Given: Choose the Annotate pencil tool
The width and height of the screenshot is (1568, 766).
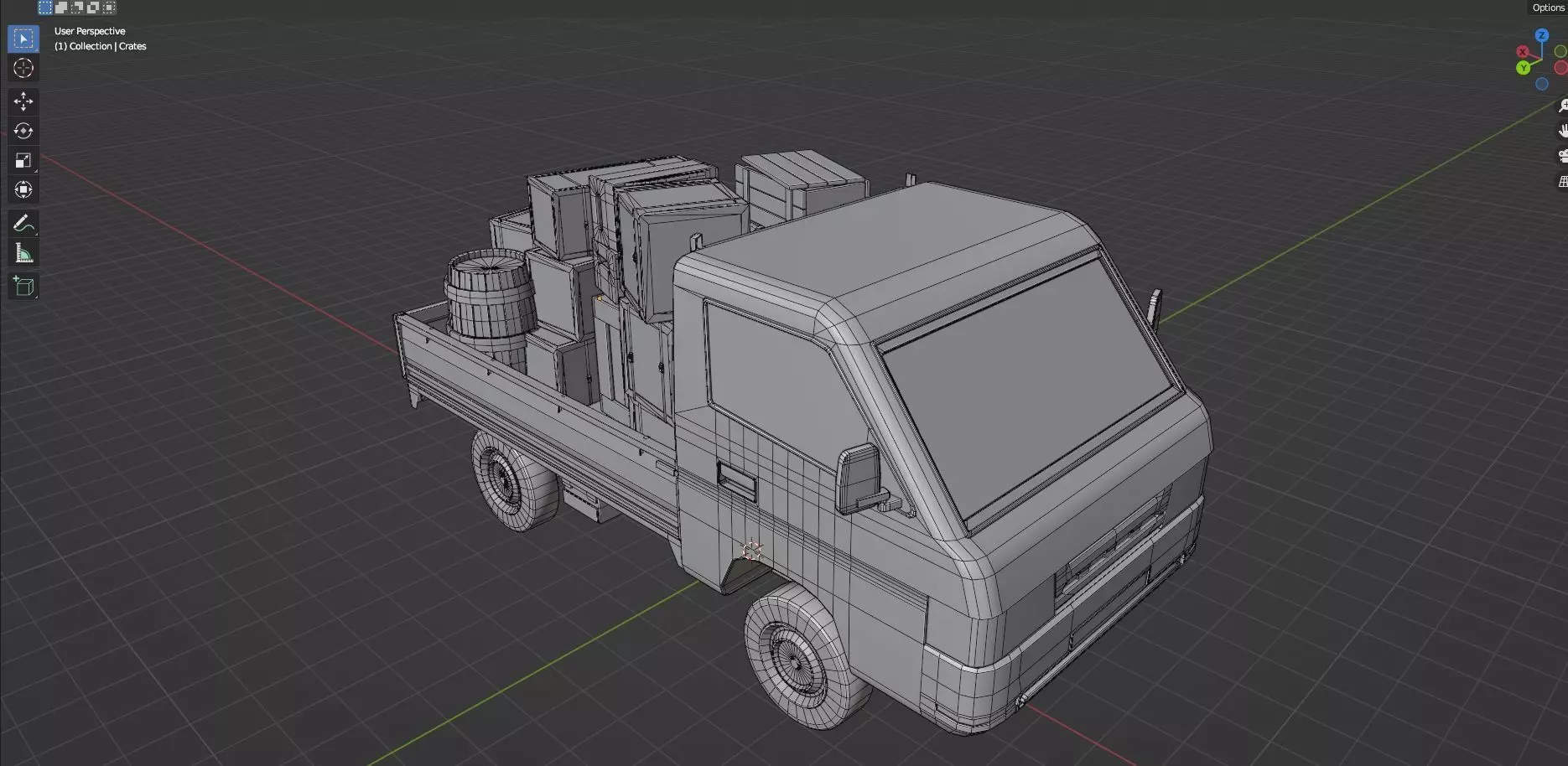Looking at the screenshot, I should 23,223.
